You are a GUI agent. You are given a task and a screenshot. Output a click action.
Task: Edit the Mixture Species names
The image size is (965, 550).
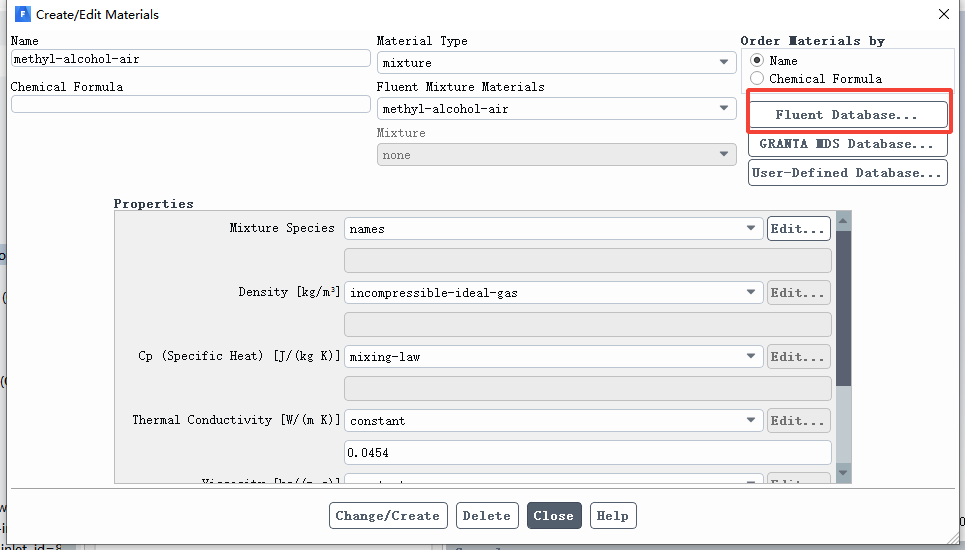(799, 229)
